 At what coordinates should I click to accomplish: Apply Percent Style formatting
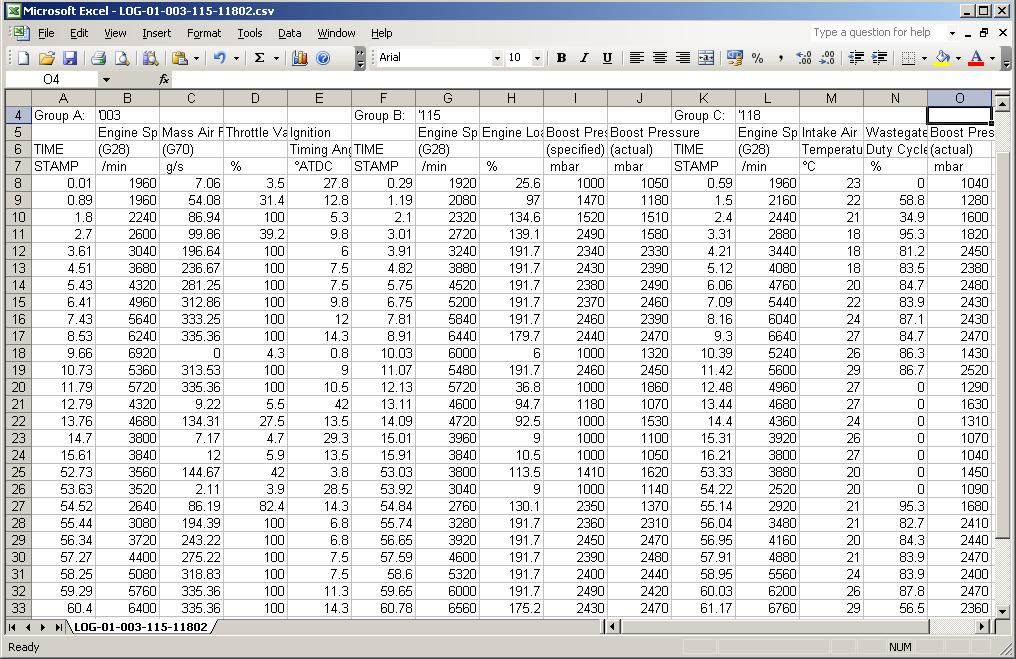point(757,58)
